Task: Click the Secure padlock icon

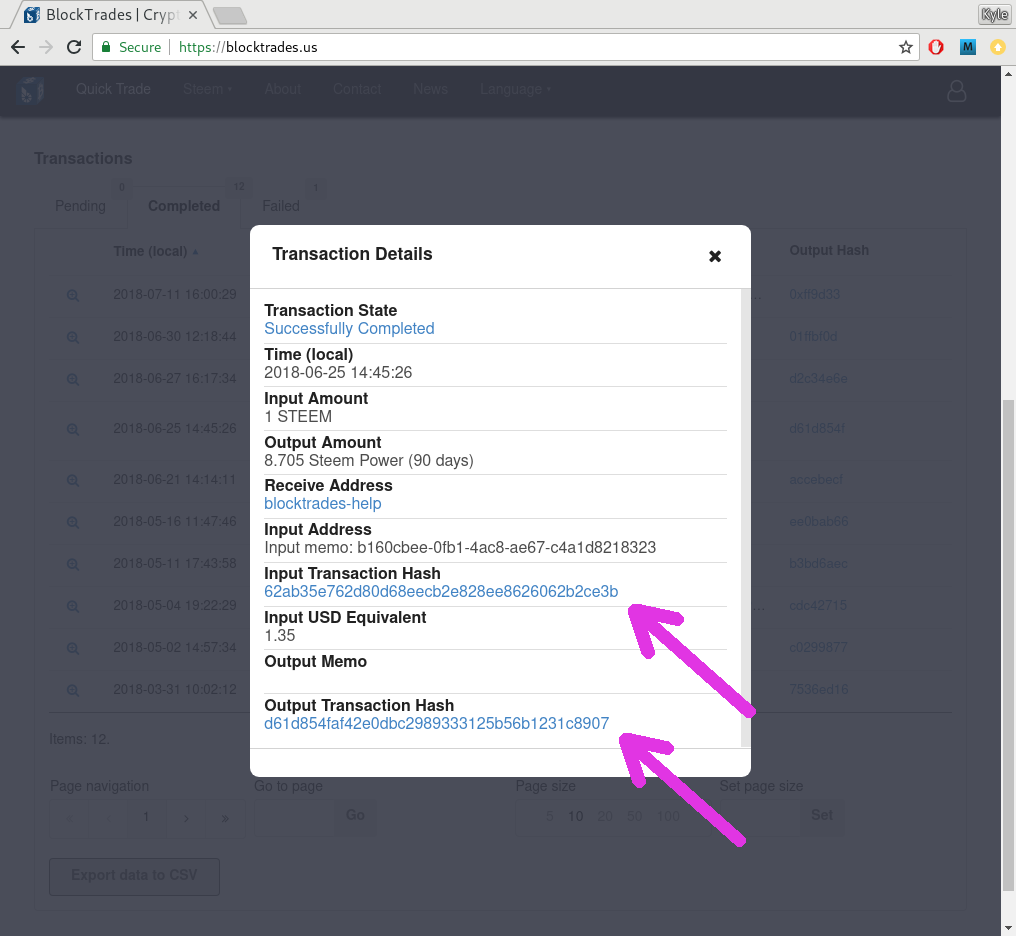Action: tap(106, 47)
